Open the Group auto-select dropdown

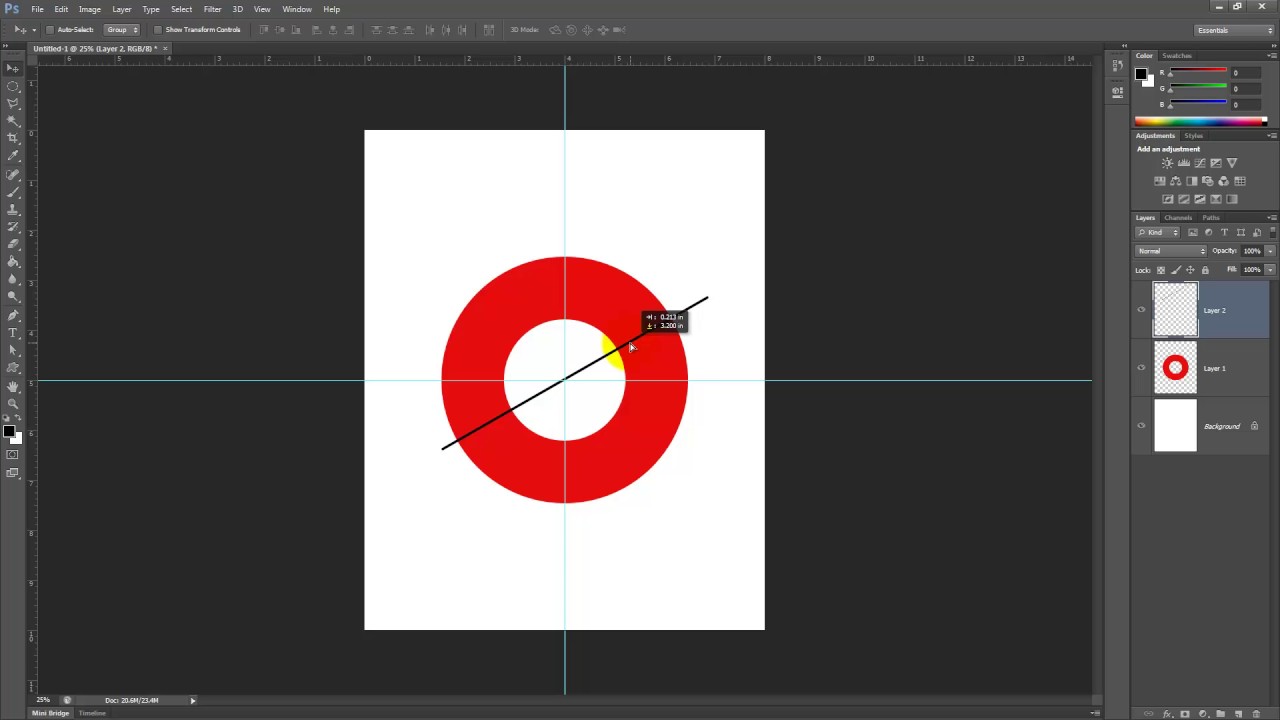coord(122,30)
